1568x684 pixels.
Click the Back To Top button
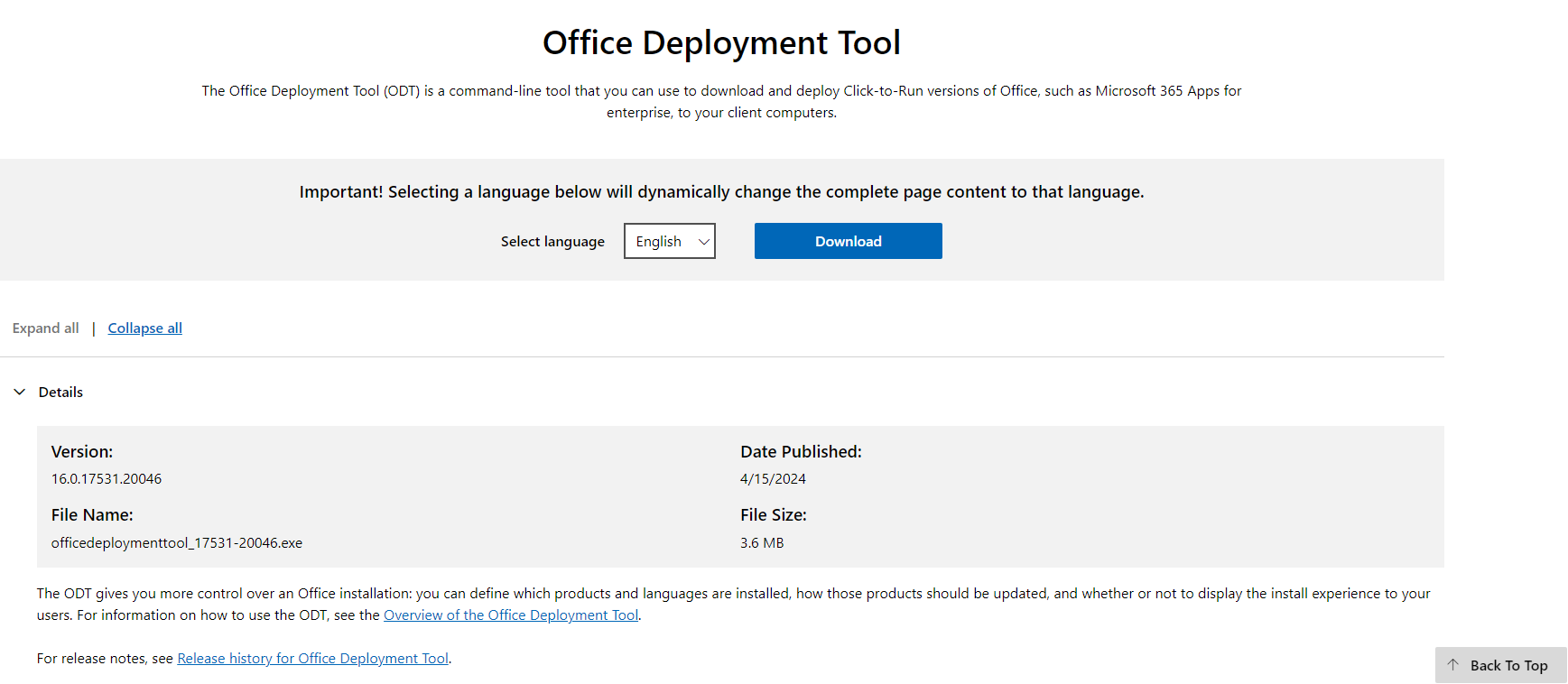(x=1508, y=665)
